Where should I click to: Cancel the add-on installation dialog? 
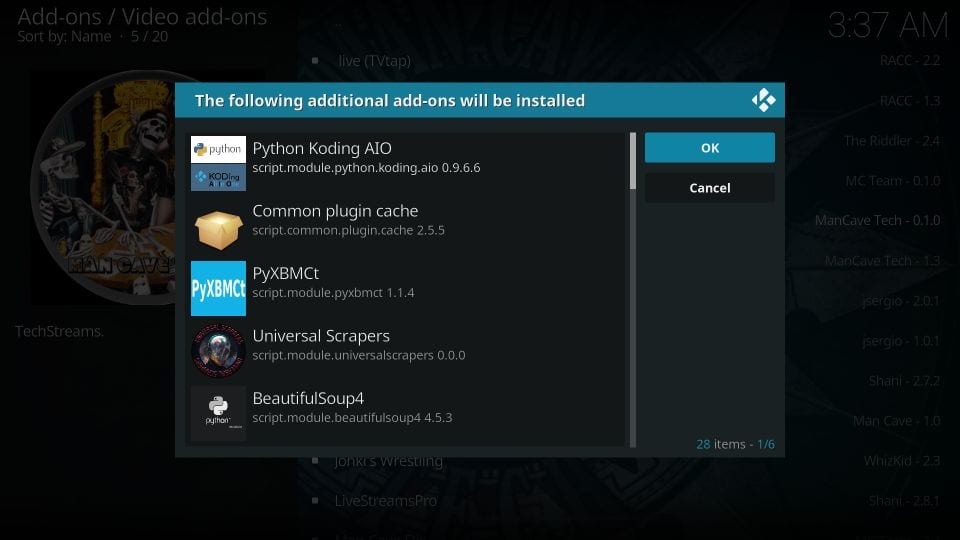coord(710,188)
